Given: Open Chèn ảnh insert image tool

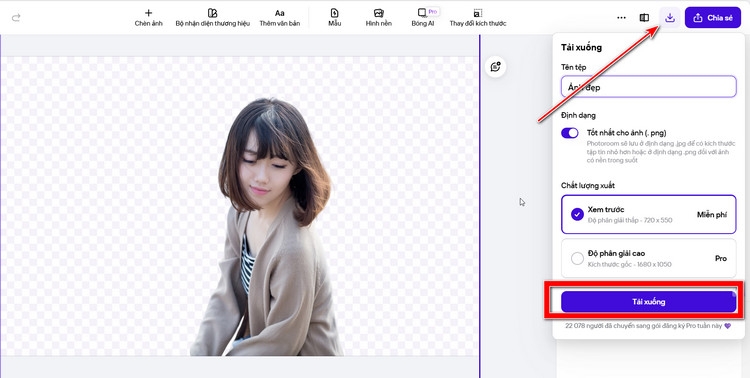Looking at the screenshot, I should tap(148, 18).
